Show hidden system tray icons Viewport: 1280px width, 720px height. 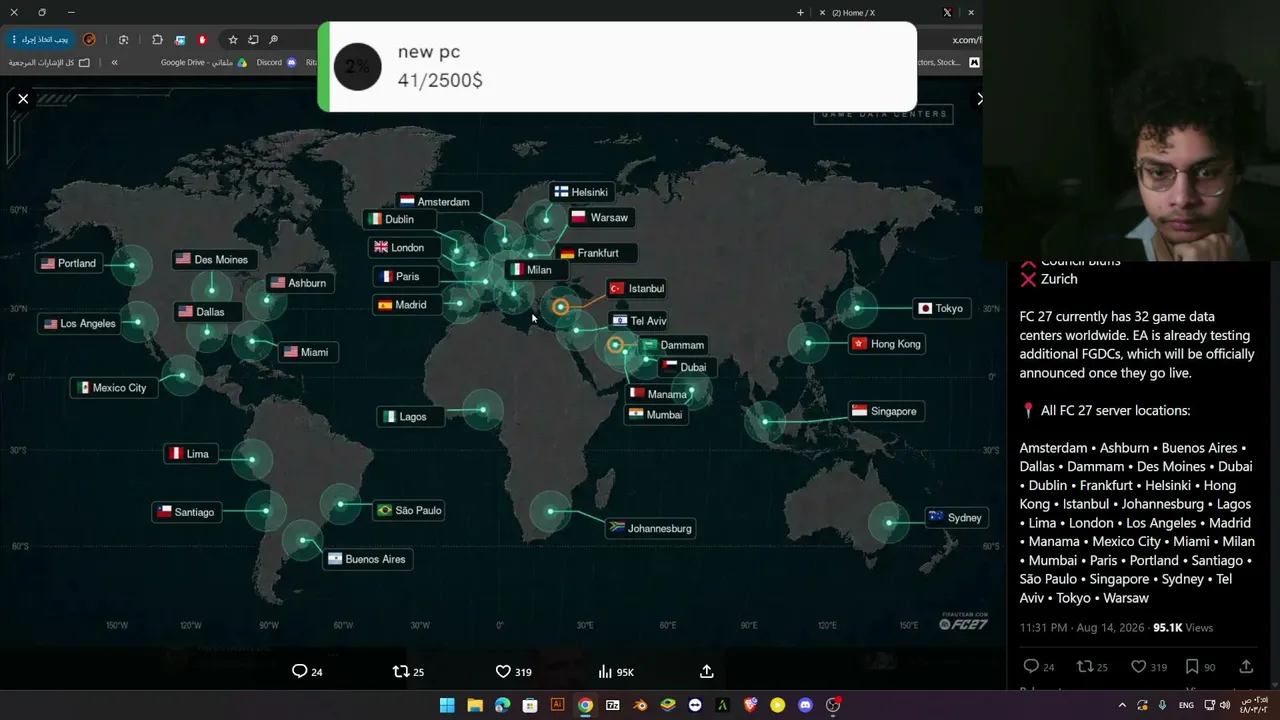(x=1122, y=705)
